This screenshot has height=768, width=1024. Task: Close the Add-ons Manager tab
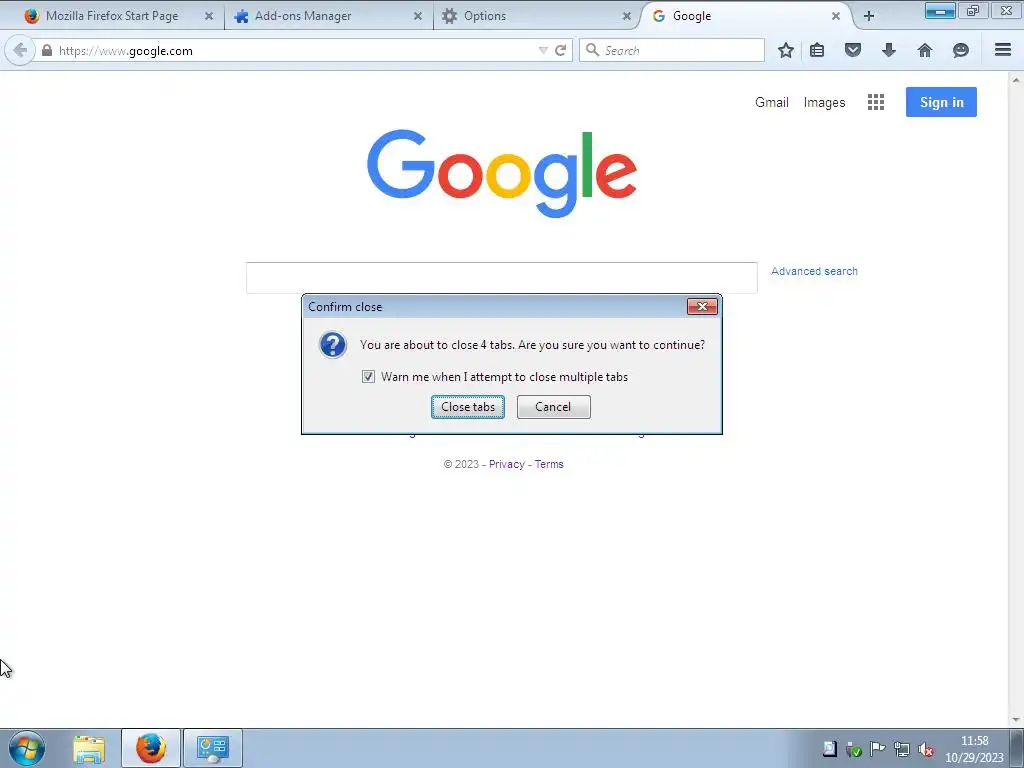click(x=418, y=16)
